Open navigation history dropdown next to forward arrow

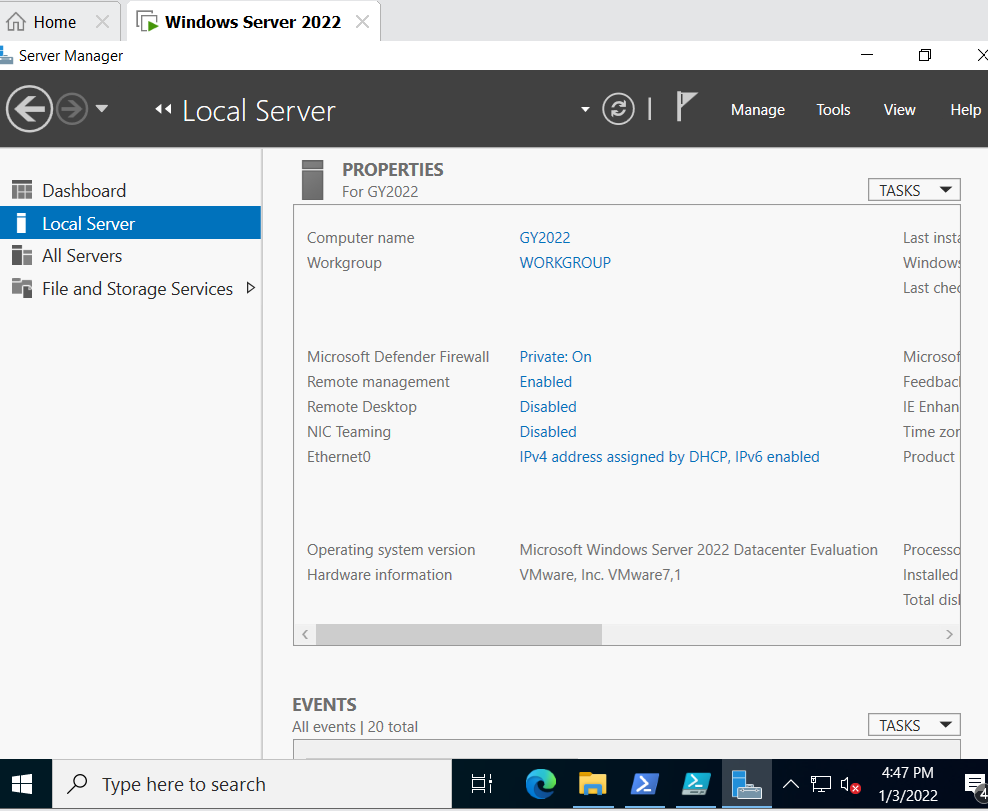click(x=101, y=109)
